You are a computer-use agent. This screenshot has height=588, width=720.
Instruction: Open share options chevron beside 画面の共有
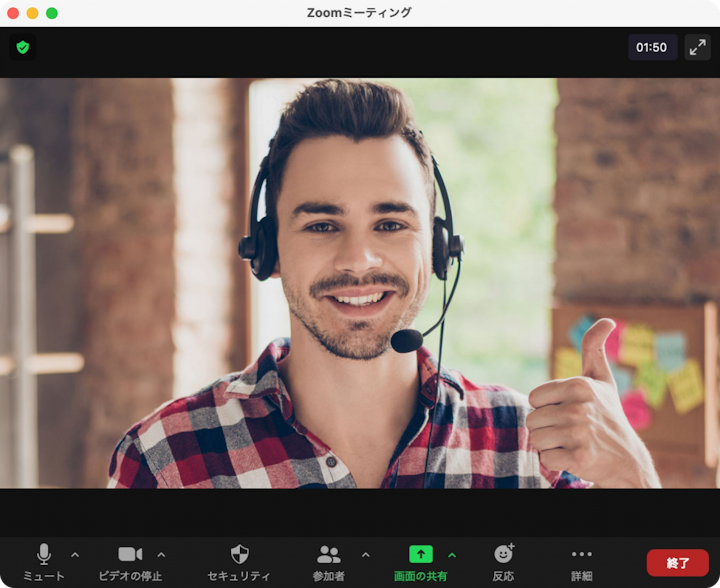(x=452, y=555)
